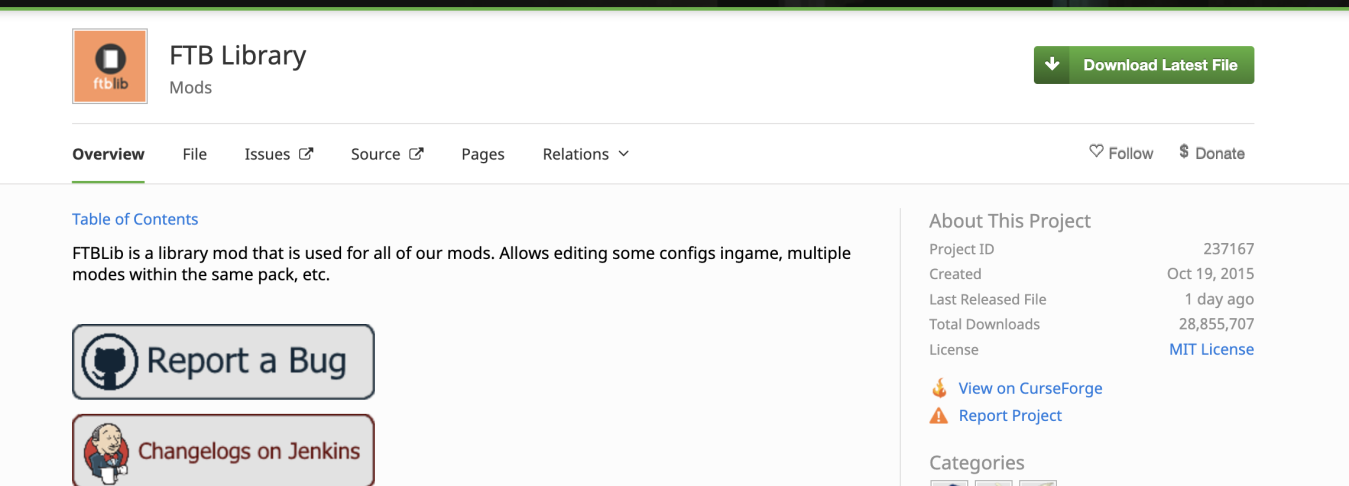Switch to the Overview tab
The width and height of the screenshot is (1349, 486).
coord(108,154)
